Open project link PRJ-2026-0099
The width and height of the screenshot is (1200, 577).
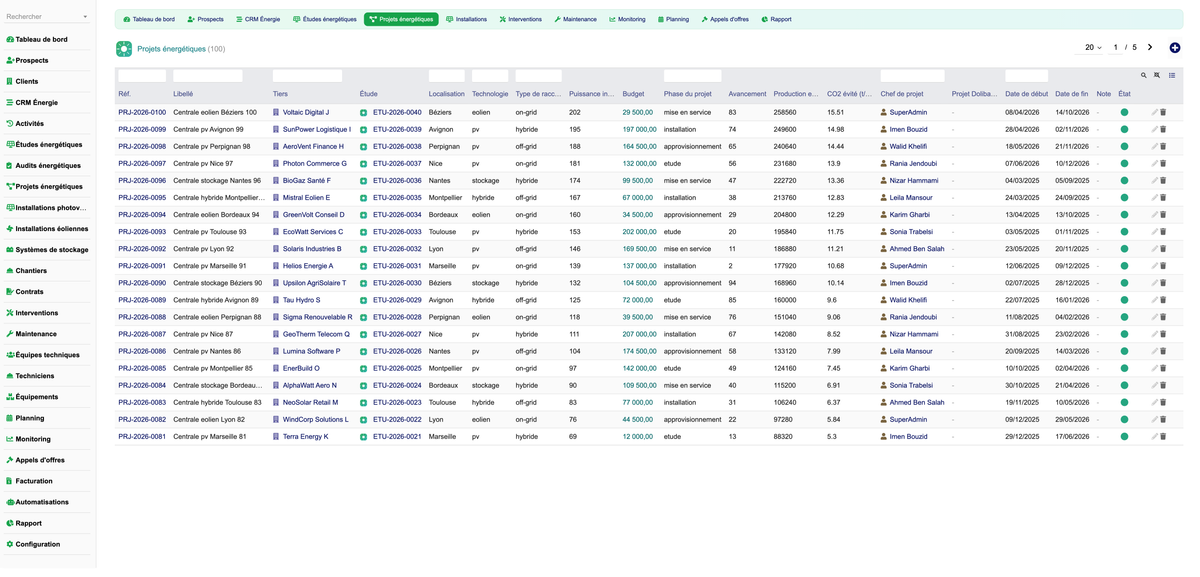coord(142,130)
